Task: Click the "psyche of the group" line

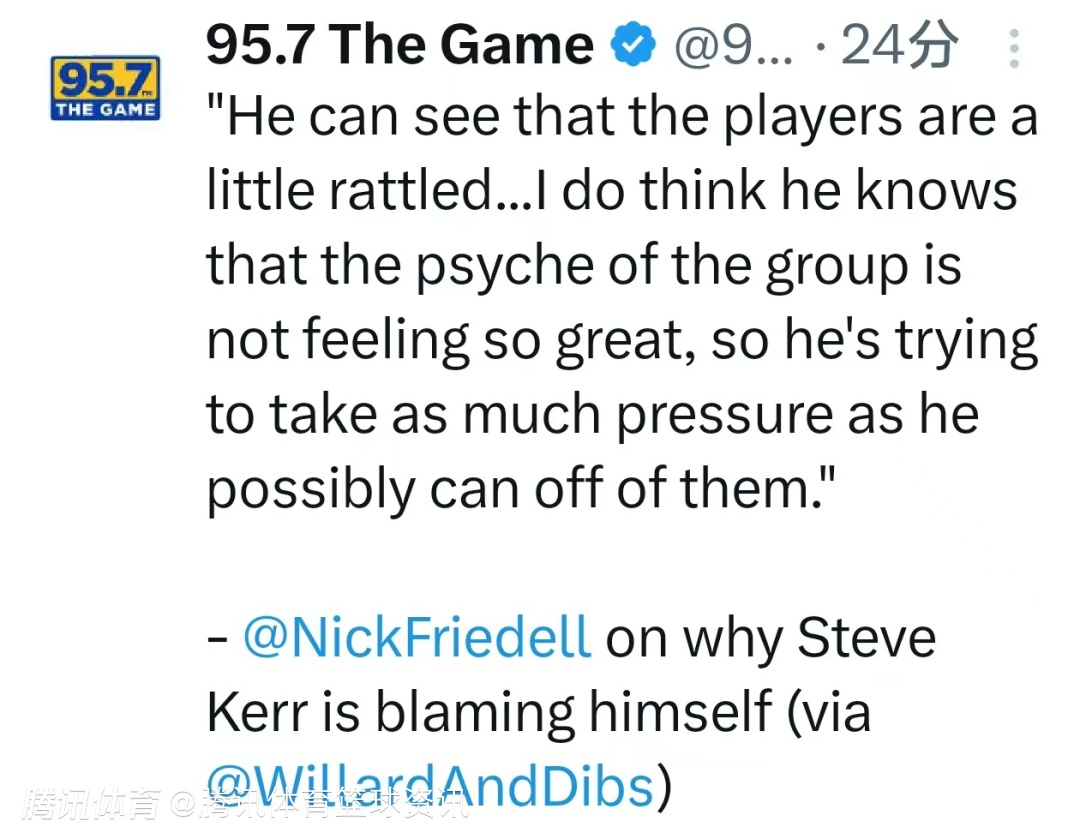Action: coord(584,267)
